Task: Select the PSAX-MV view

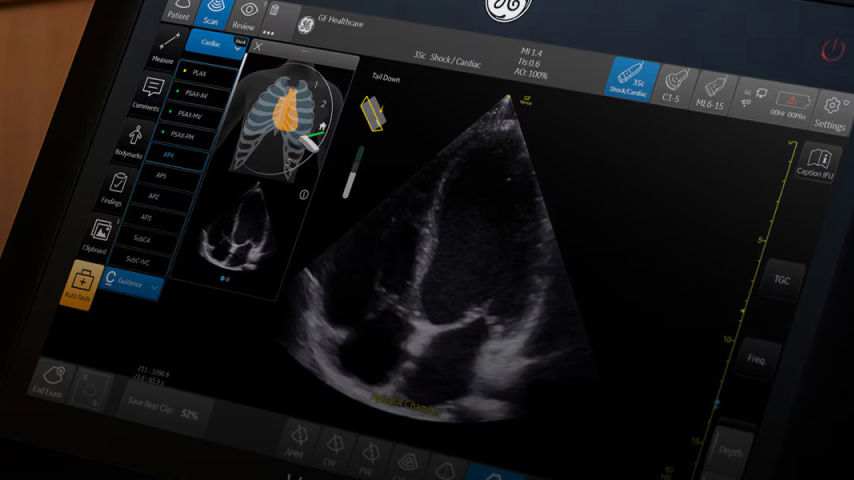Action: (x=195, y=115)
